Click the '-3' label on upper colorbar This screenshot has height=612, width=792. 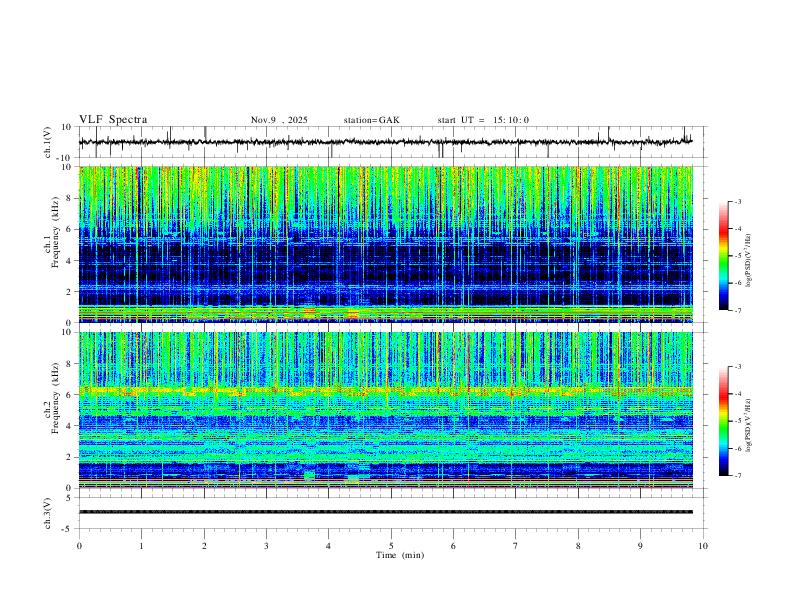tap(737, 201)
